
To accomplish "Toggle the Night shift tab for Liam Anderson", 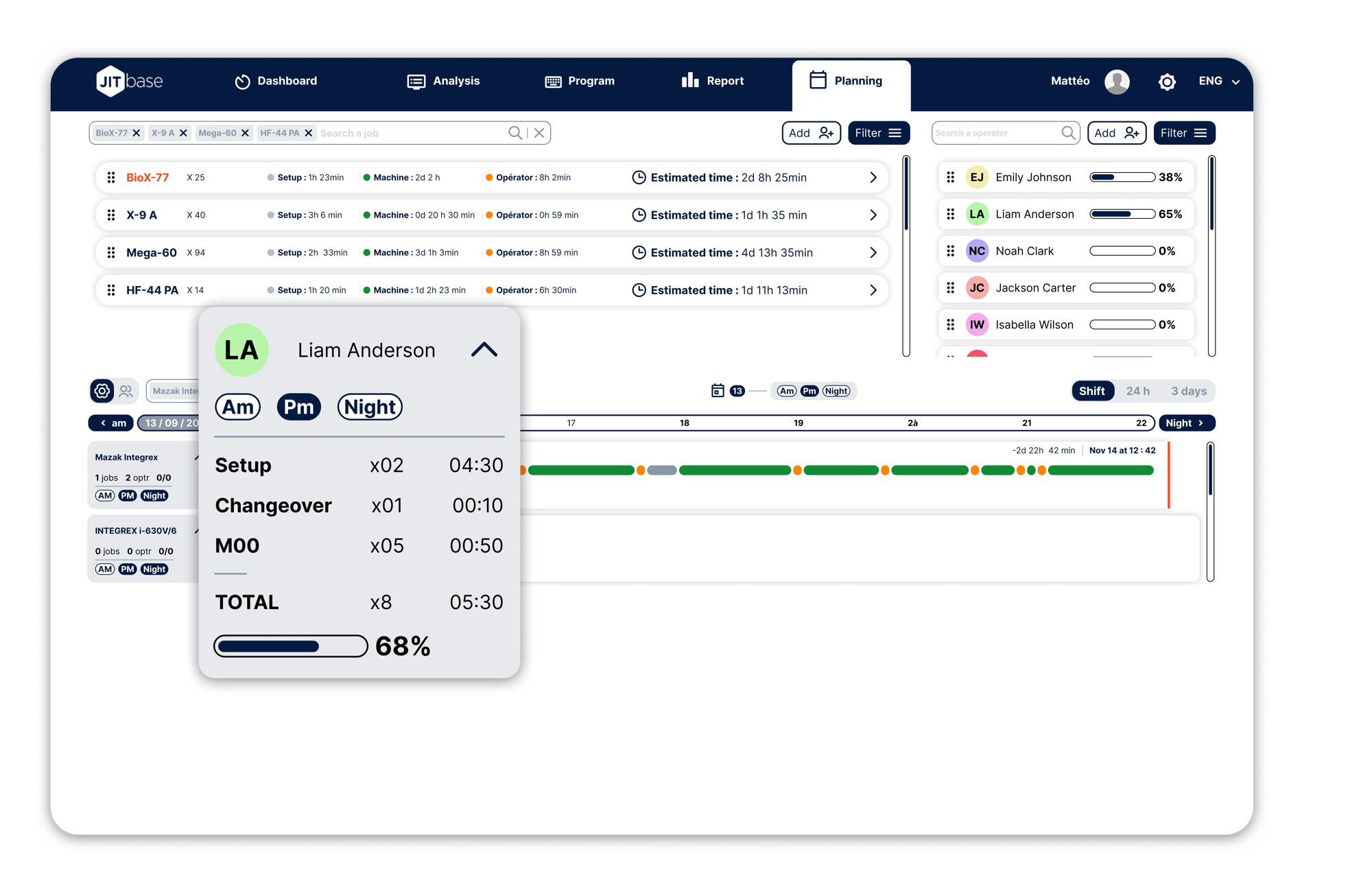I will tap(370, 406).
